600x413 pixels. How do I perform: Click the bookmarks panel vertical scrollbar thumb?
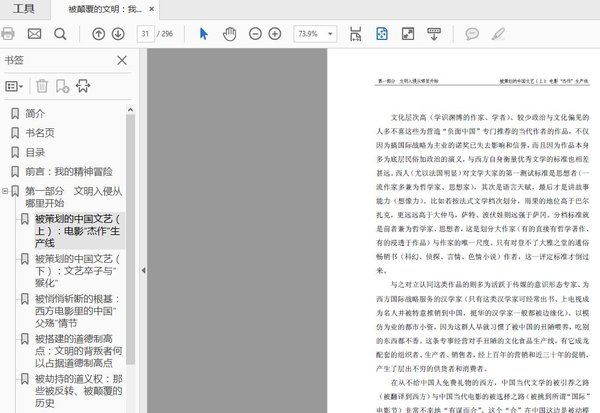[x=130, y=240]
